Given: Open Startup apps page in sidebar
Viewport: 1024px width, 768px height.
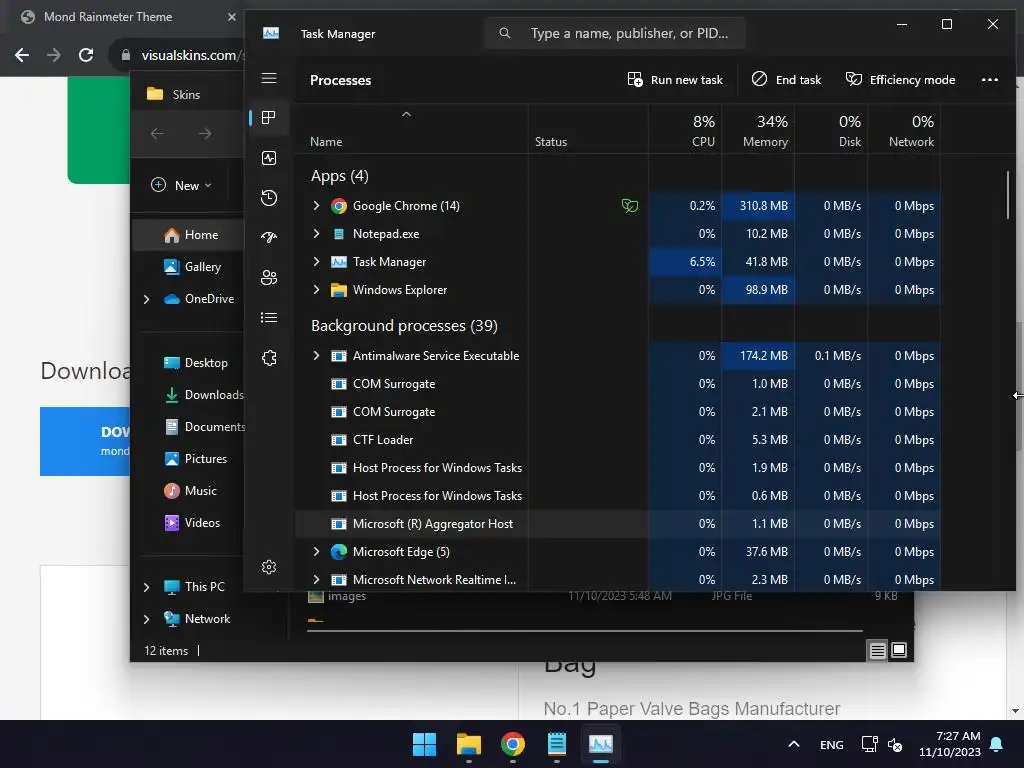Looking at the screenshot, I should 269,238.
